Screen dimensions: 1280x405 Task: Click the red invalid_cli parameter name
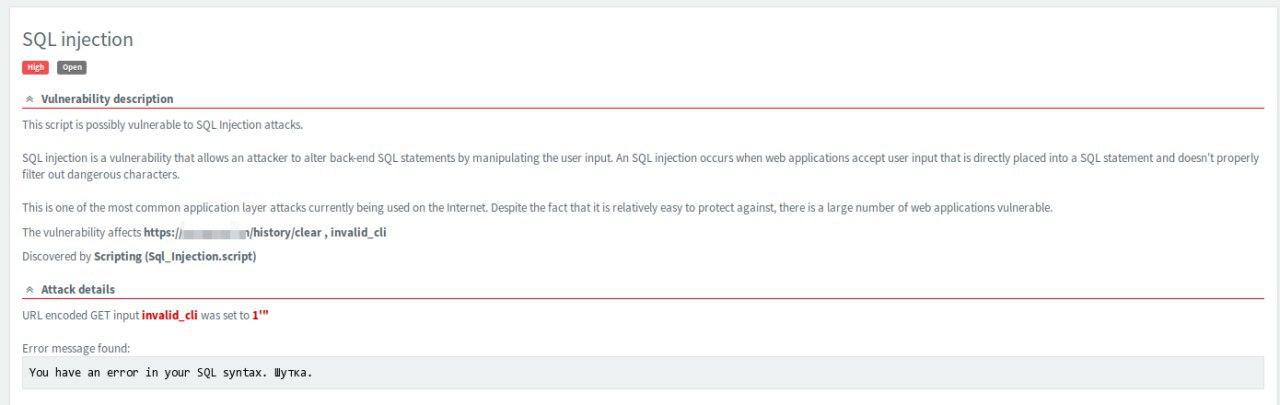[x=170, y=314]
